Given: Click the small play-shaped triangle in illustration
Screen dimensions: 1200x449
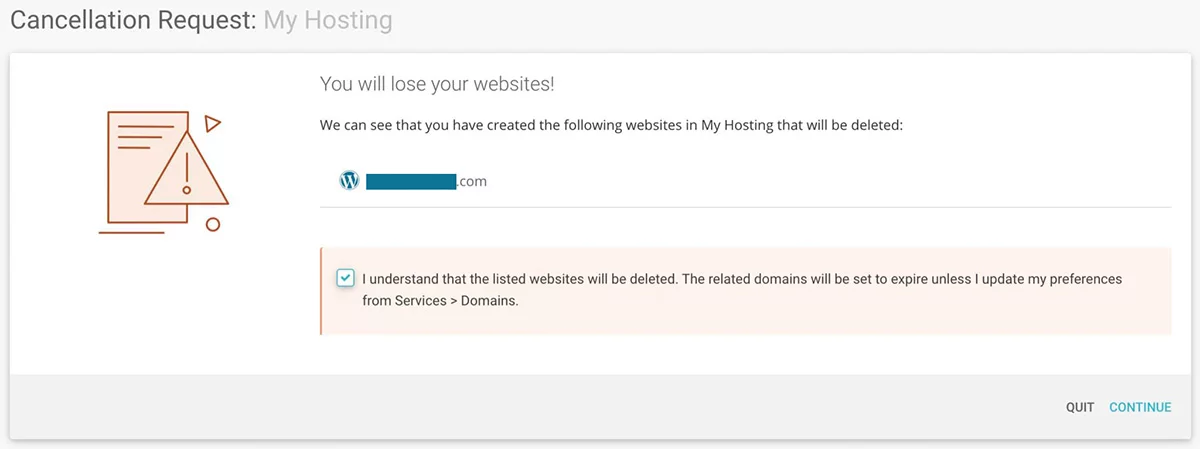Looking at the screenshot, I should pos(211,124).
